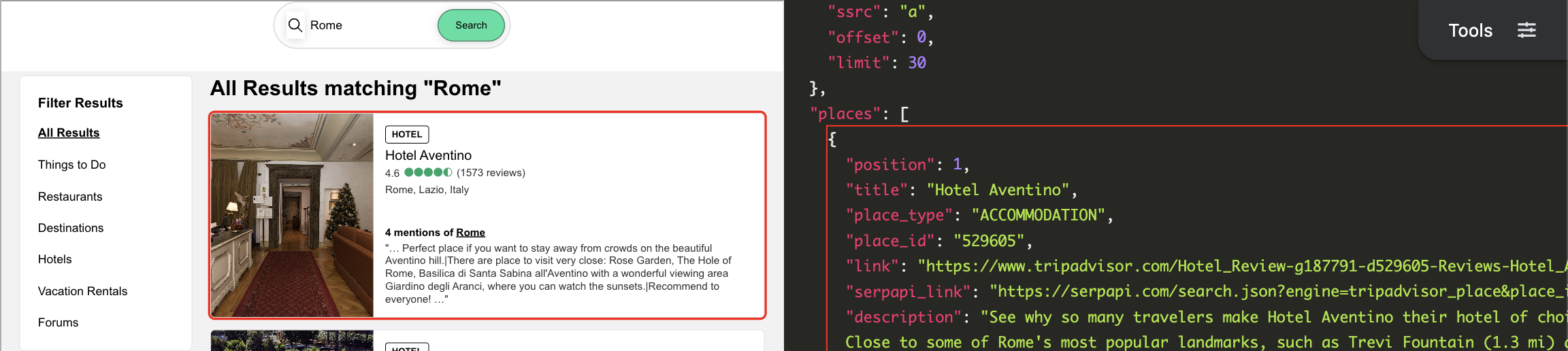Select the "title": "Hotel Aventino" JSON line

[962, 190]
